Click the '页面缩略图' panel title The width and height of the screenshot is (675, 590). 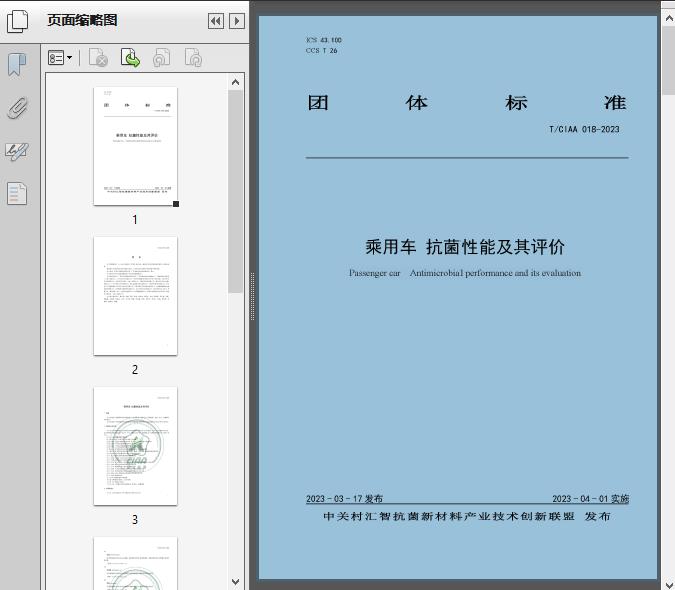(x=82, y=20)
